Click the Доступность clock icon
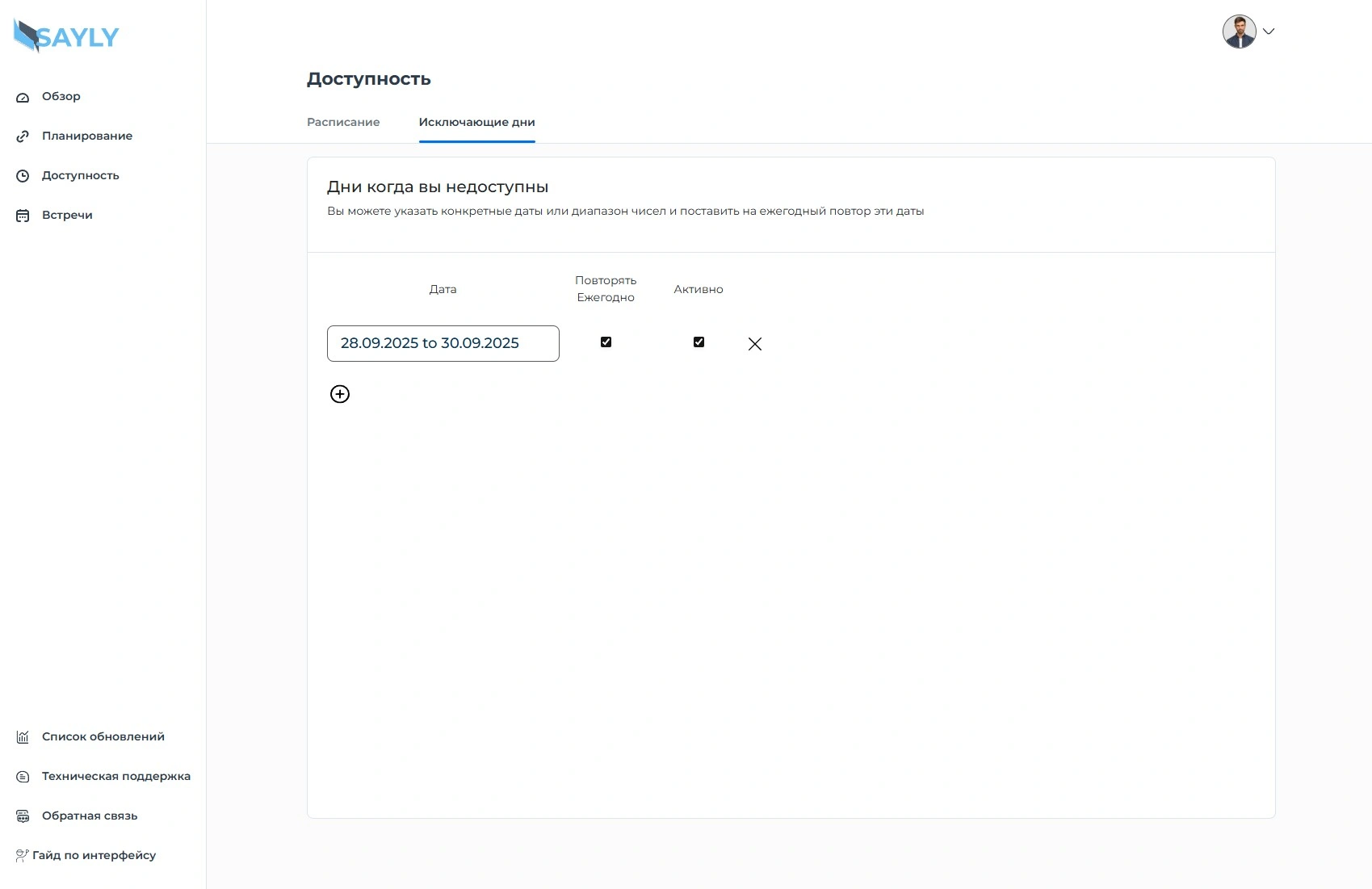This screenshot has height=889, width=1372. tap(23, 176)
